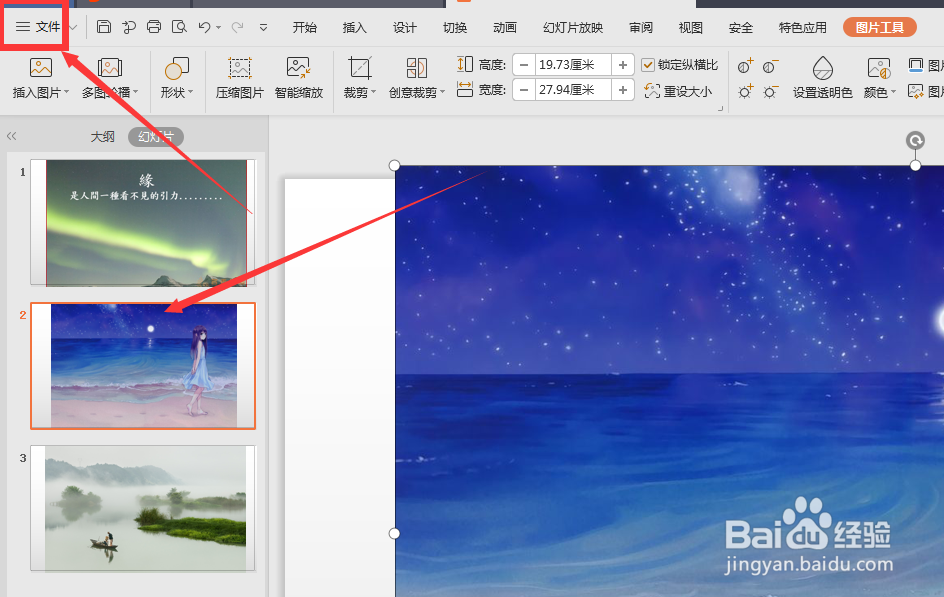The width and height of the screenshot is (944, 597).
Task: Click the 重设大小 button
Action: click(678, 91)
